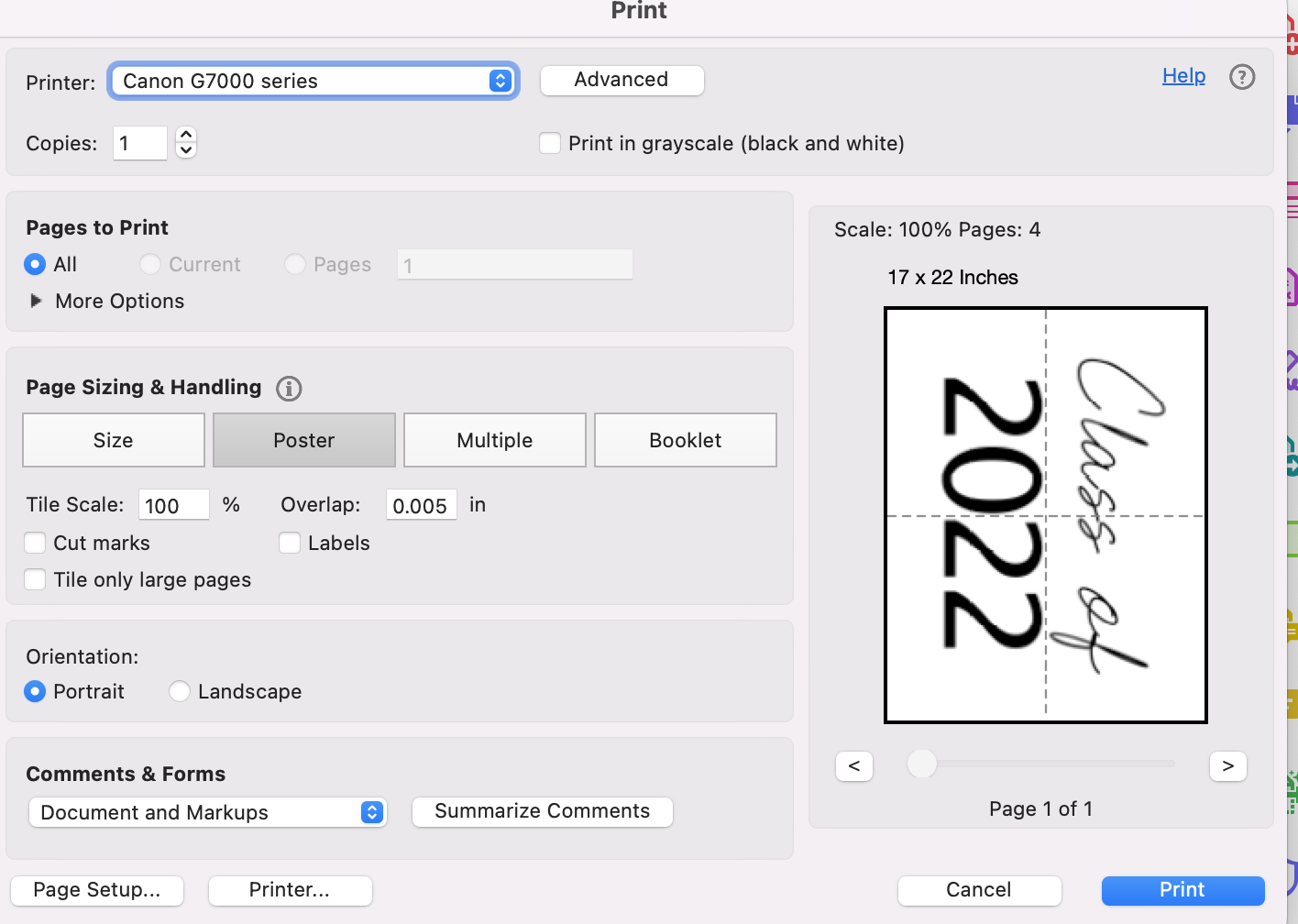Check Tile only large pages
This screenshot has width=1298, height=924.
(x=36, y=579)
